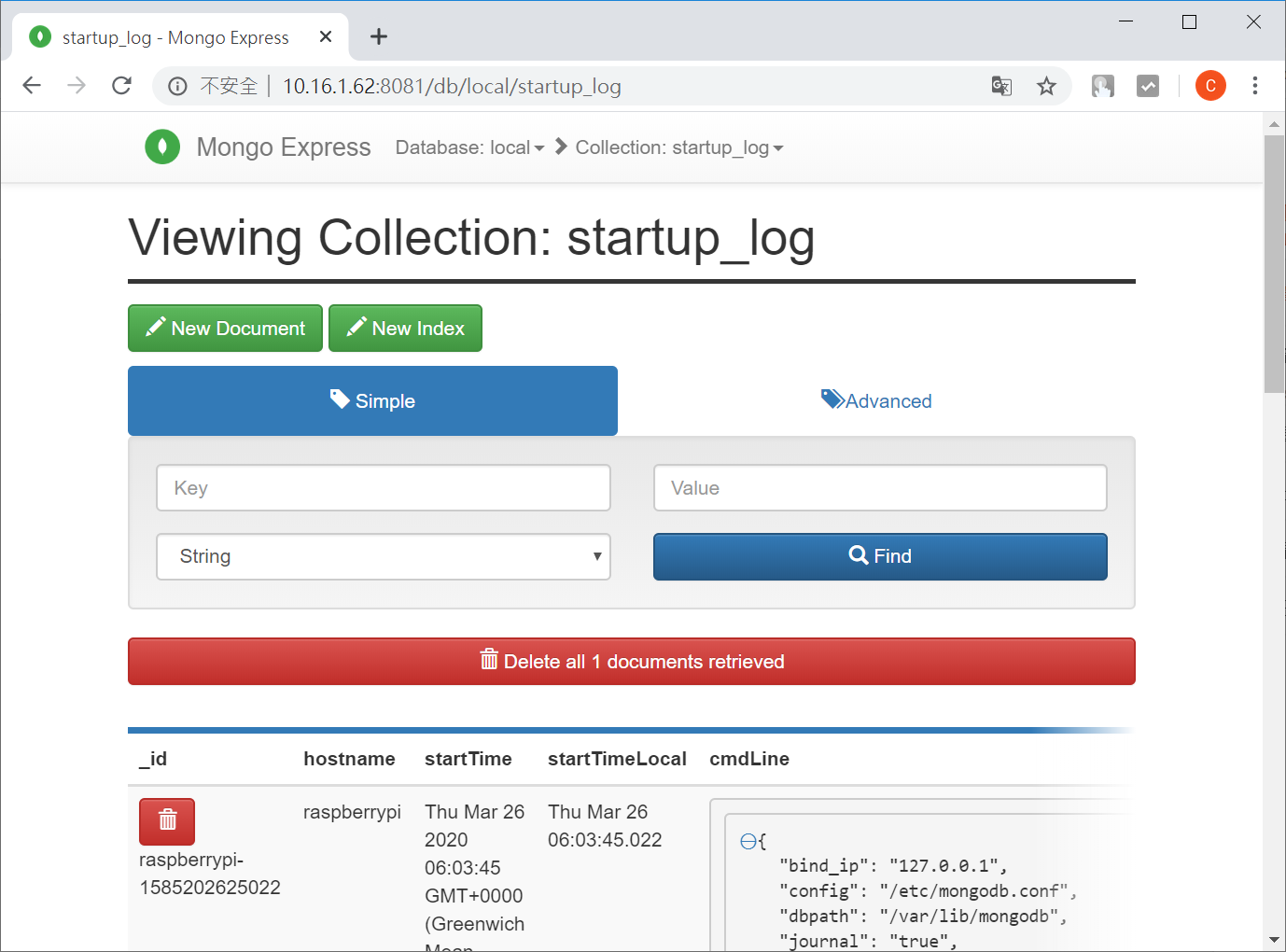Click the Chrome profile avatar icon
Screen dimensions: 1286x952
[x=1210, y=85]
